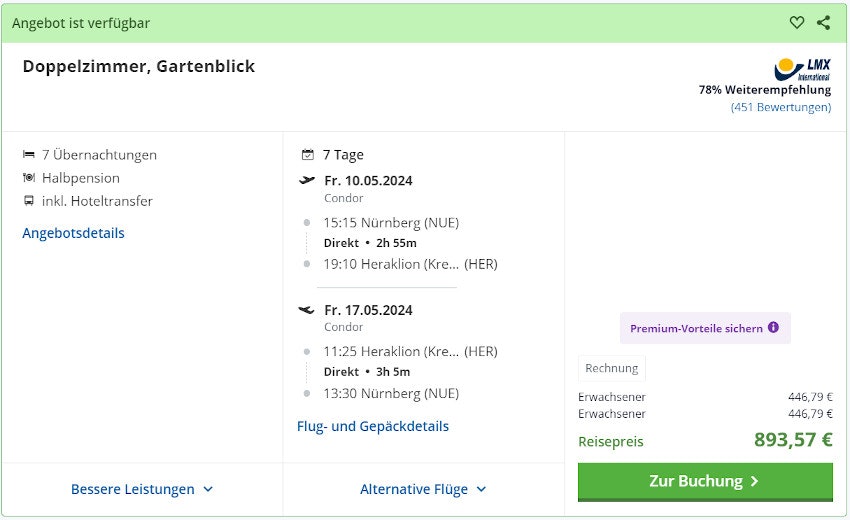Open Flug- und Gepäckdetails

pyautogui.click(x=373, y=426)
